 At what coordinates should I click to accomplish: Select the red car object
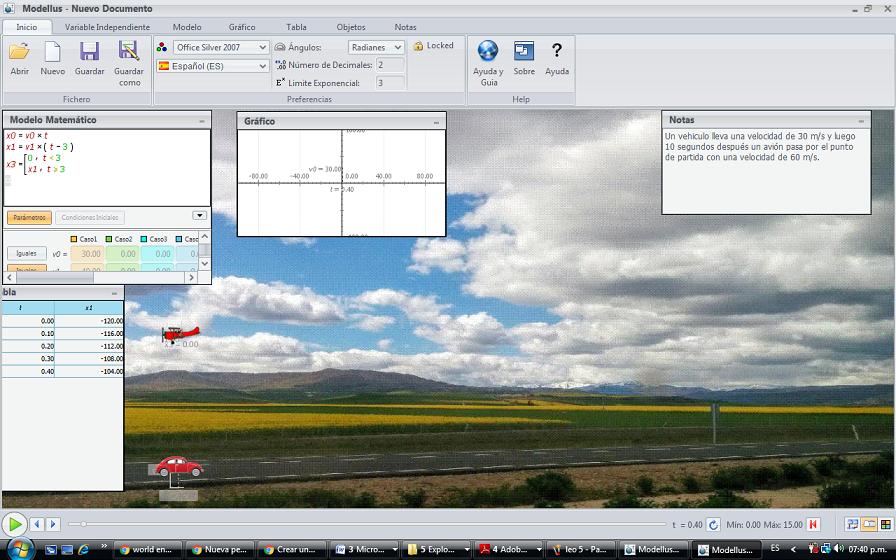pyautogui.click(x=179, y=466)
